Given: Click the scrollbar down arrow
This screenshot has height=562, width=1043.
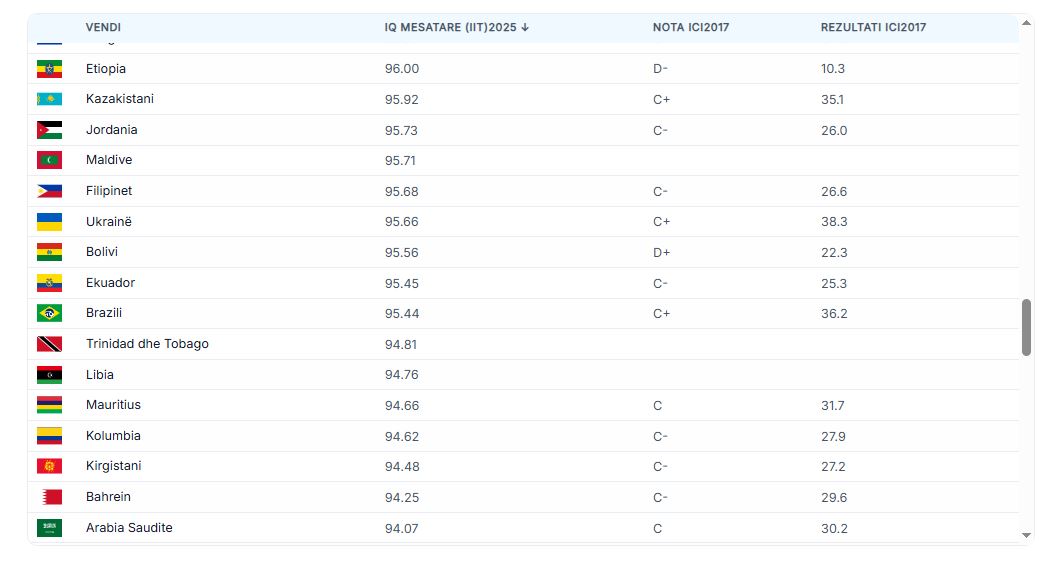Looking at the screenshot, I should 1026,535.
